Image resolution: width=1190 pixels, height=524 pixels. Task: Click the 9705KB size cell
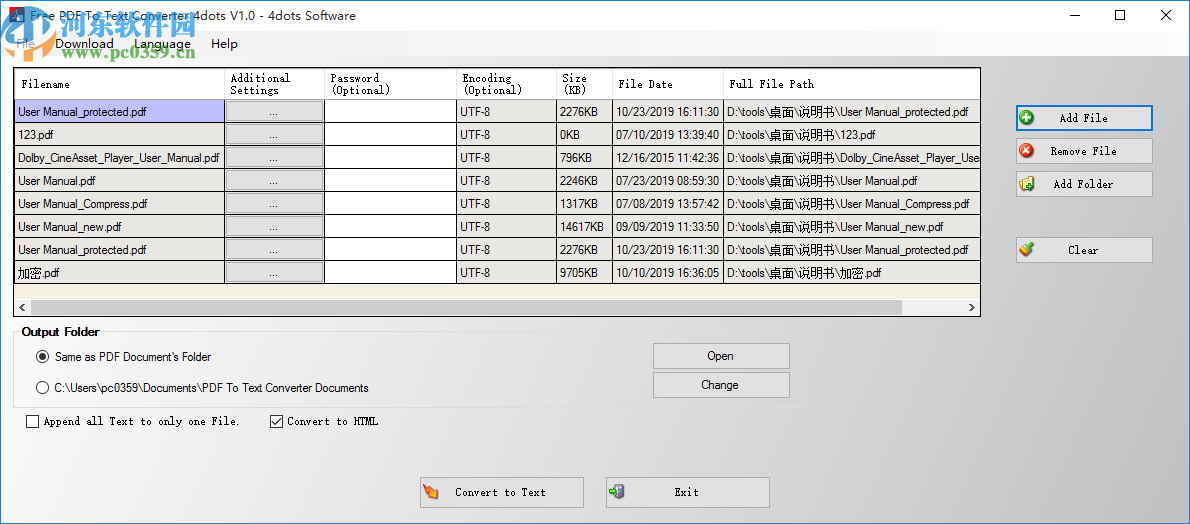[584, 273]
